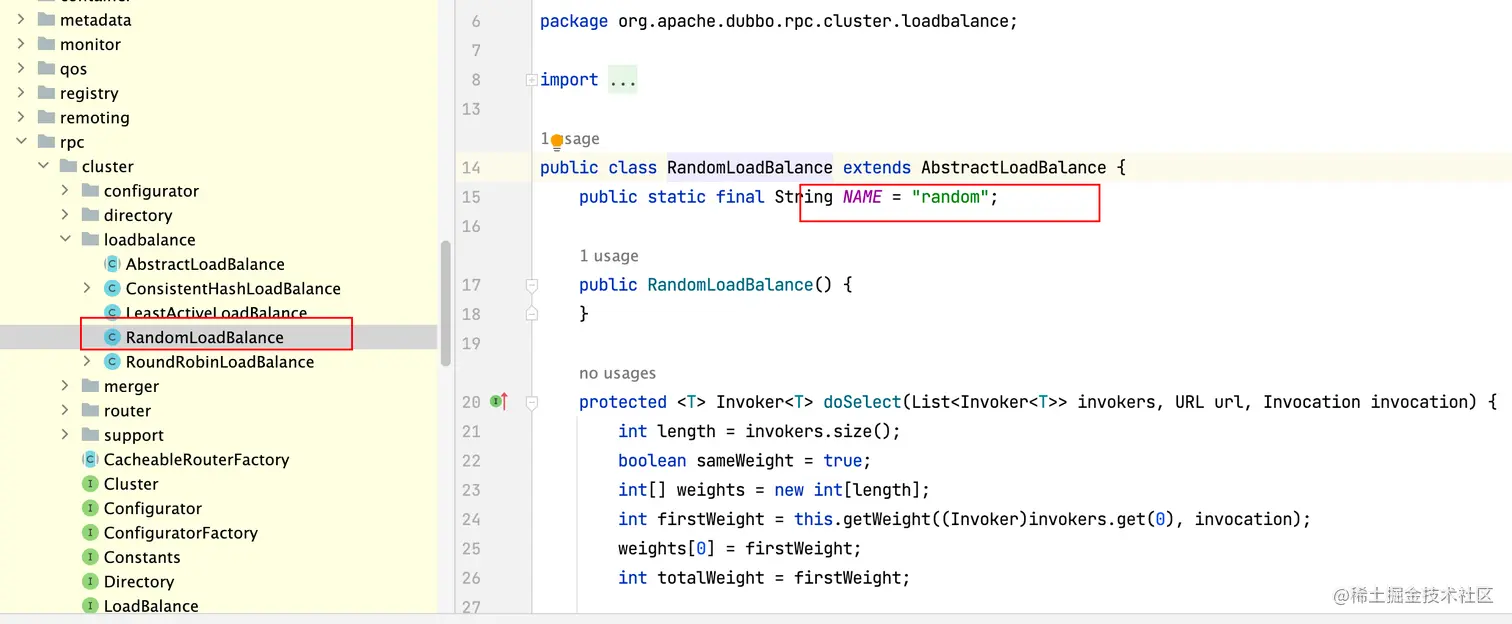Click RoundRobinLoadBalance class icon
Viewport: 1512px width, 624px height.
[x=112, y=361]
